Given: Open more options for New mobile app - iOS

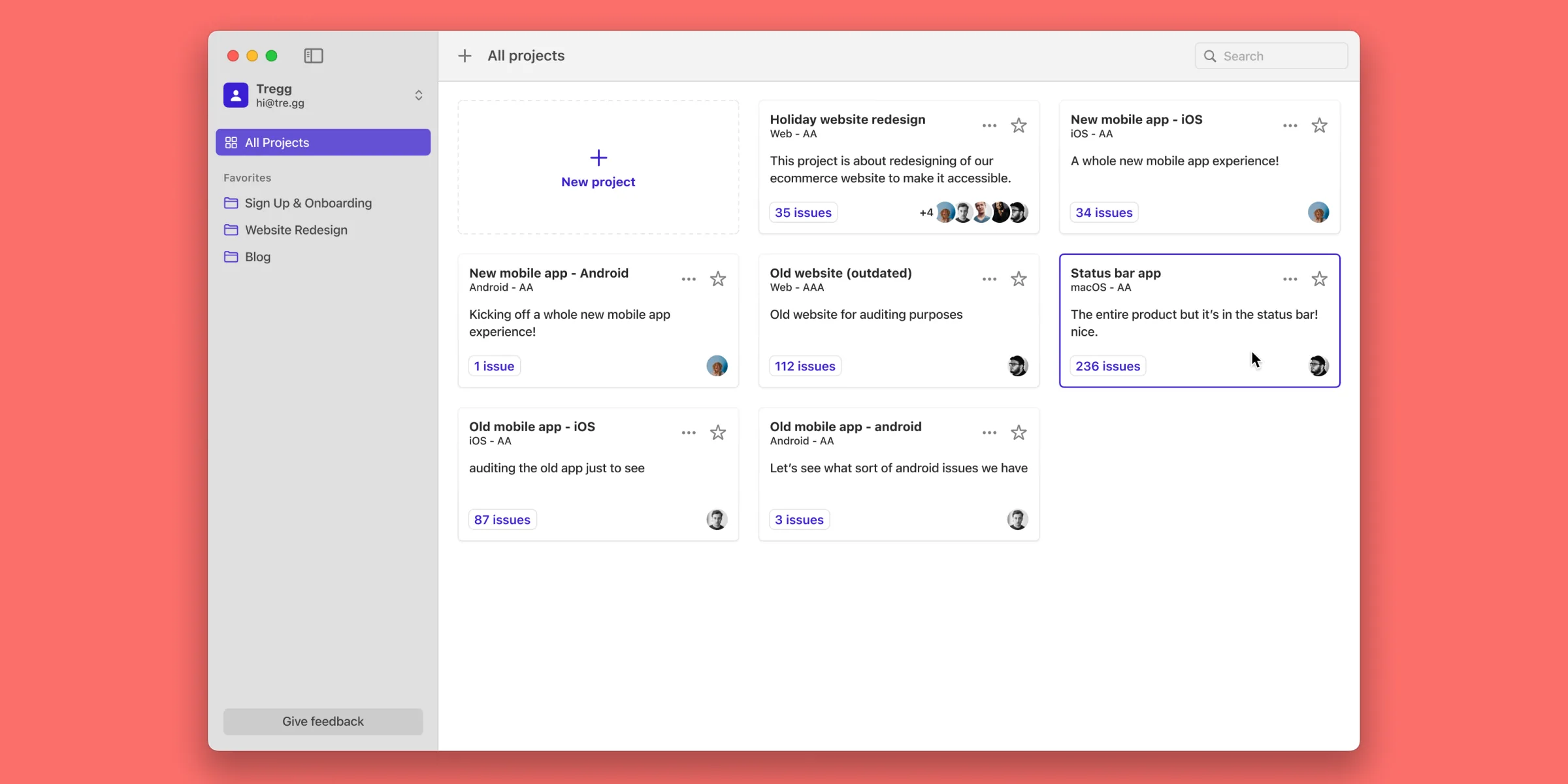Looking at the screenshot, I should pyautogui.click(x=1290, y=125).
